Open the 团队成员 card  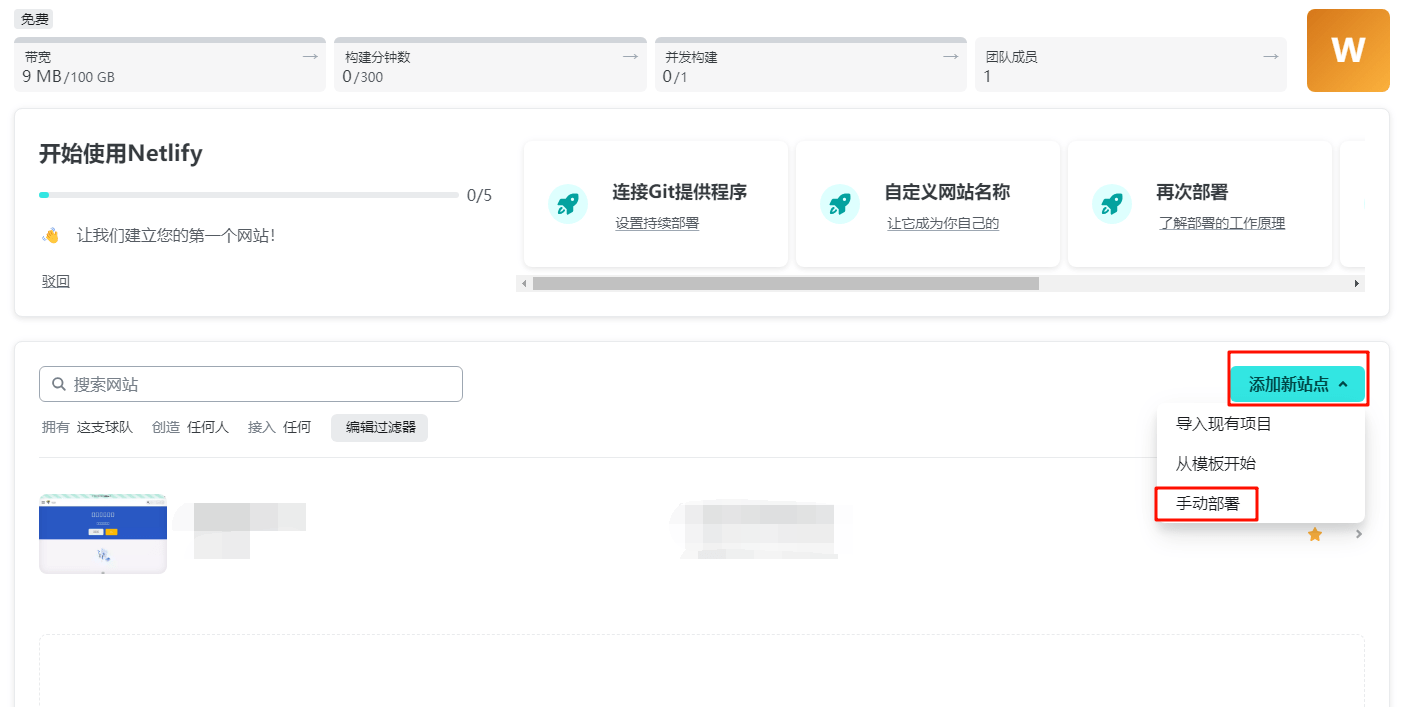tap(1131, 65)
